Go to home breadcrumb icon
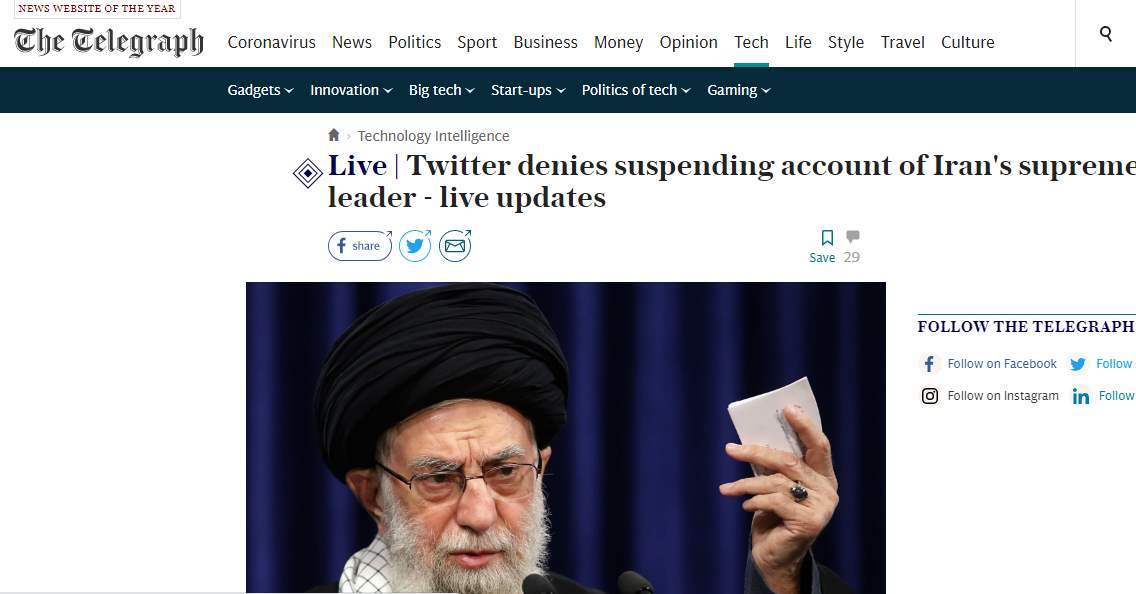The height and width of the screenshot is (594, 1136). [333, 135]
